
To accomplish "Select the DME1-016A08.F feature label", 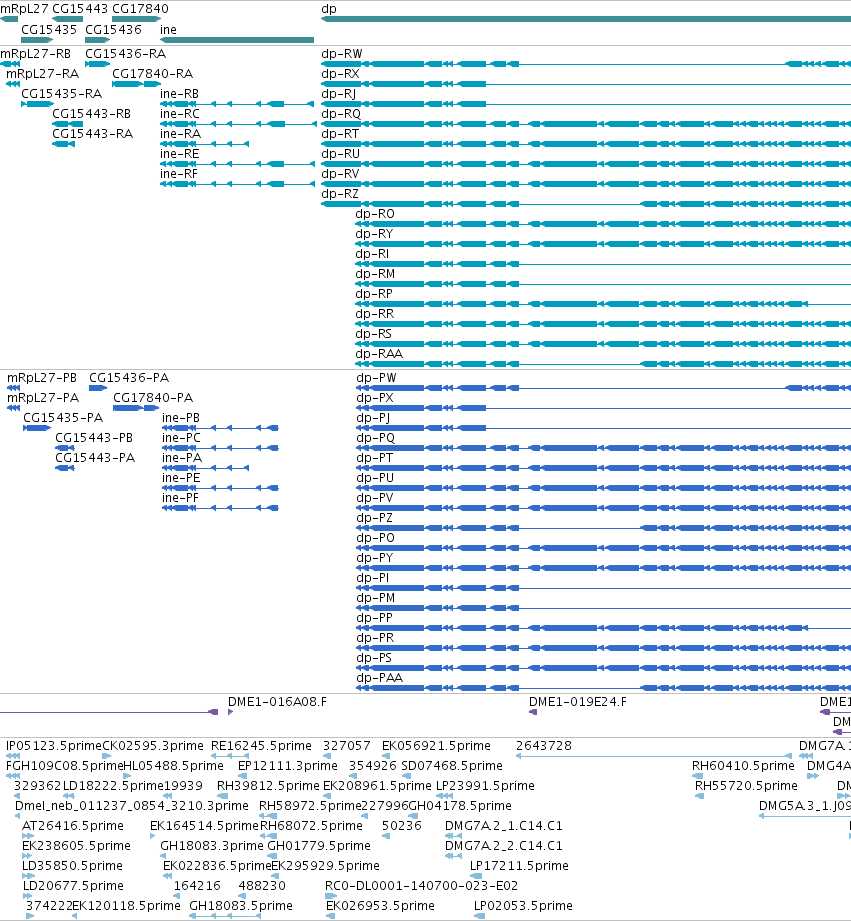I will click(x=277, y=702).
